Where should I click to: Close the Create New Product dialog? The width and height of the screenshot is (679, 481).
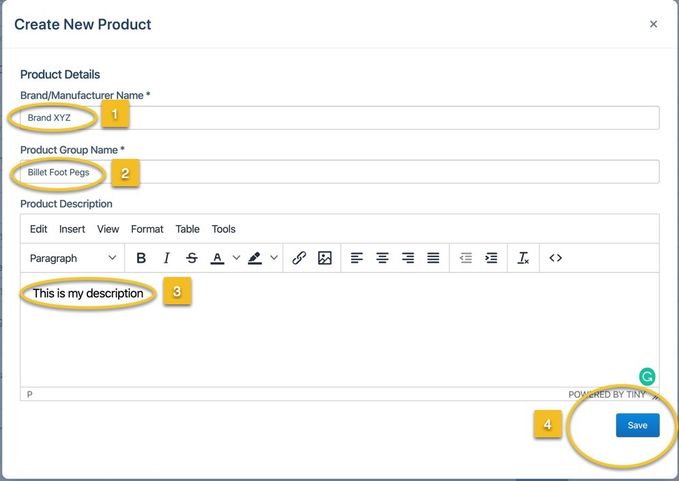pos(653,24)
